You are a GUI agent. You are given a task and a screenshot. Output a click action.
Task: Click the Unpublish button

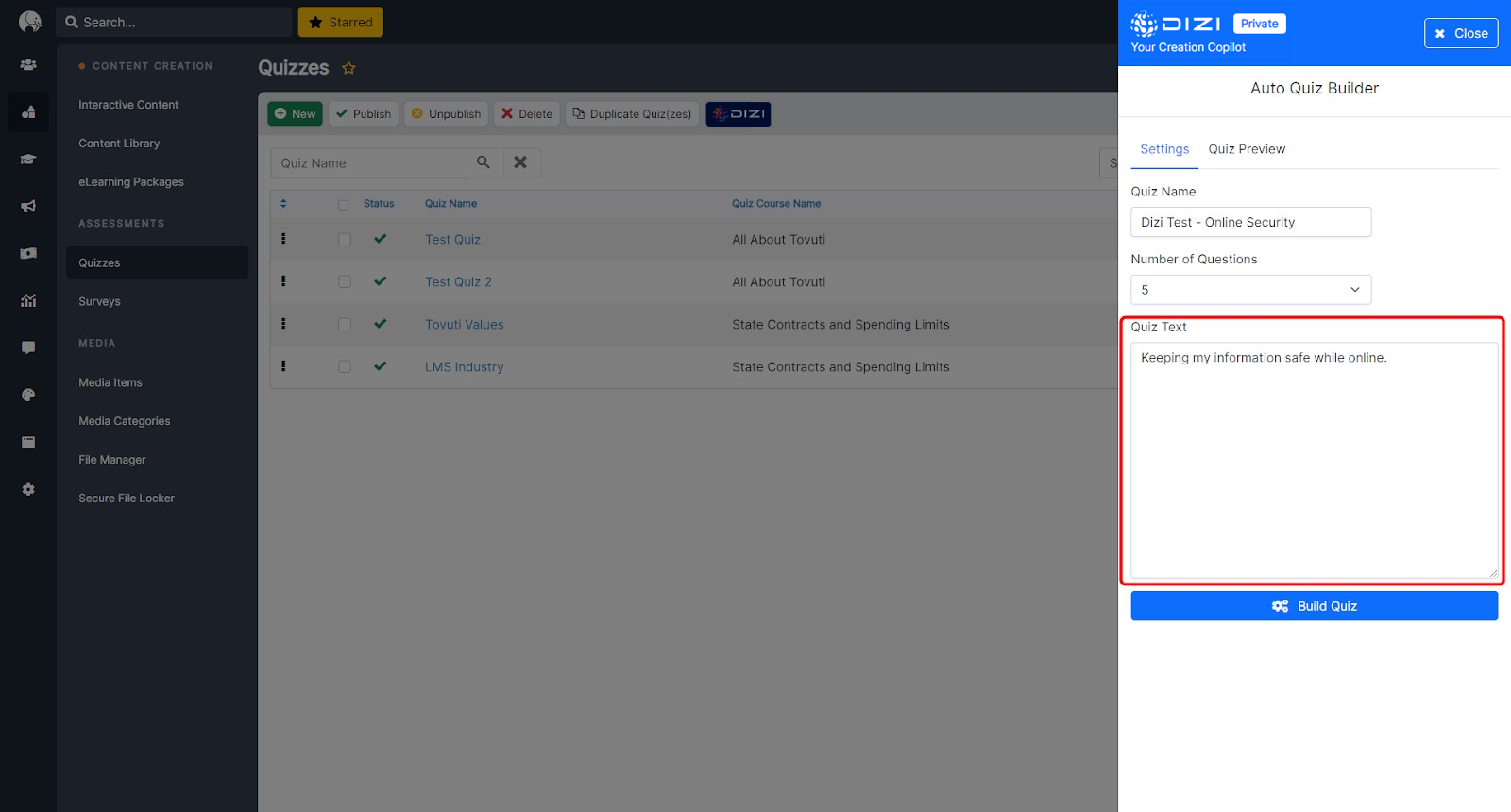click(x=446, y=114)
